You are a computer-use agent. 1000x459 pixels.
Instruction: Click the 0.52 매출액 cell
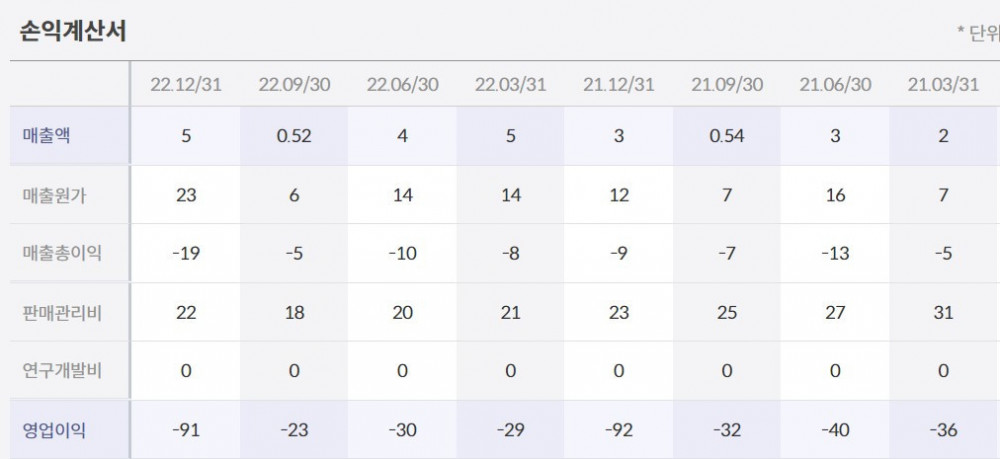[294, 136]
